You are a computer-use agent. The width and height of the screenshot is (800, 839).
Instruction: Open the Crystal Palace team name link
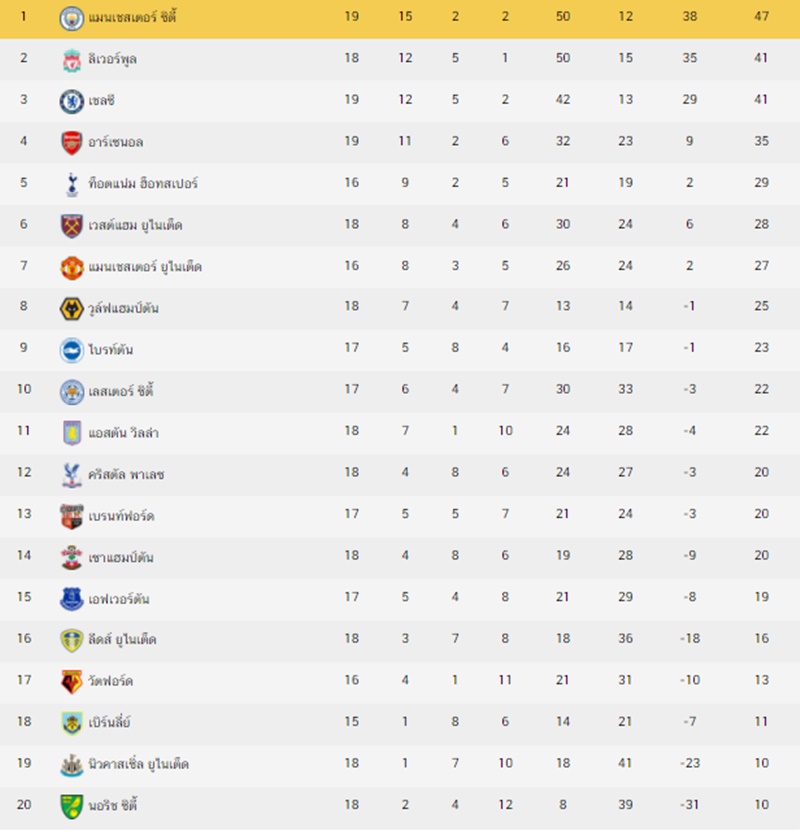pos(126,474)
